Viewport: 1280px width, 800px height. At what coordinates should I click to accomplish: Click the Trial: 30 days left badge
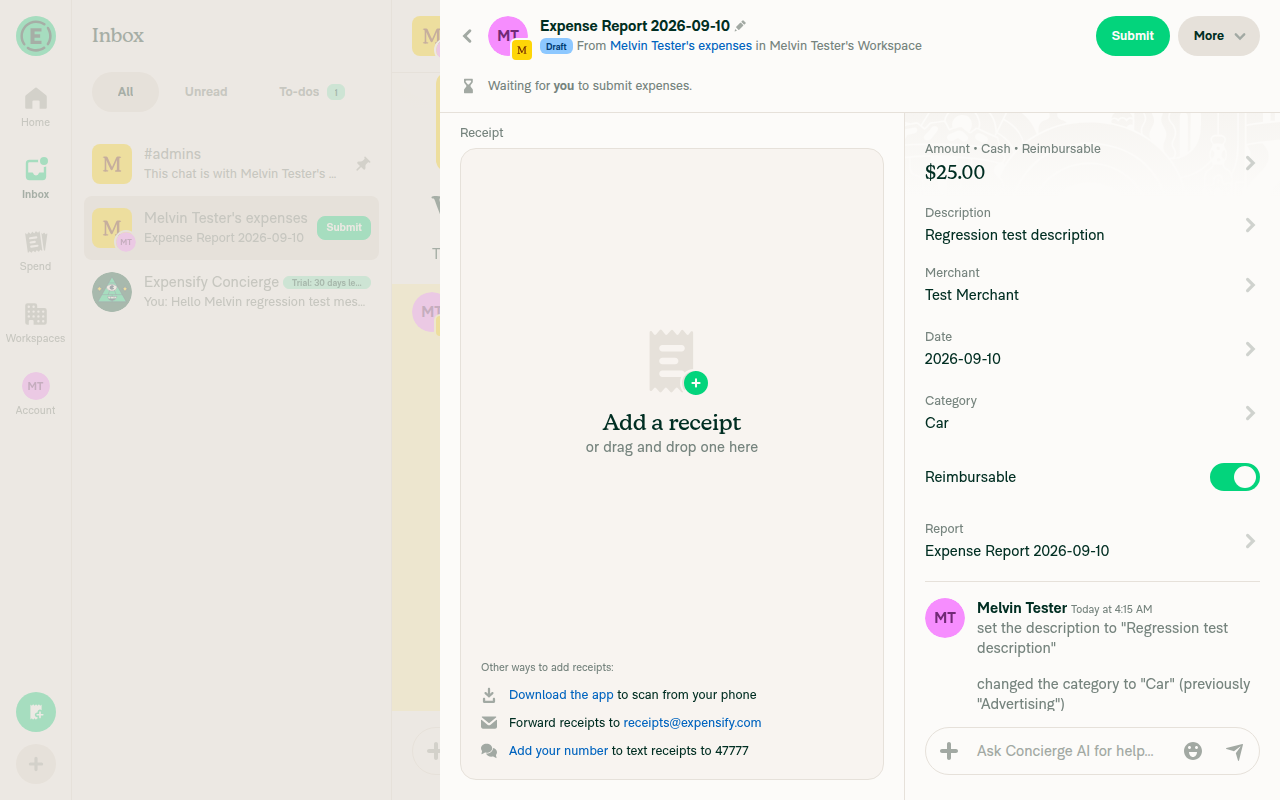click(327, 283)
